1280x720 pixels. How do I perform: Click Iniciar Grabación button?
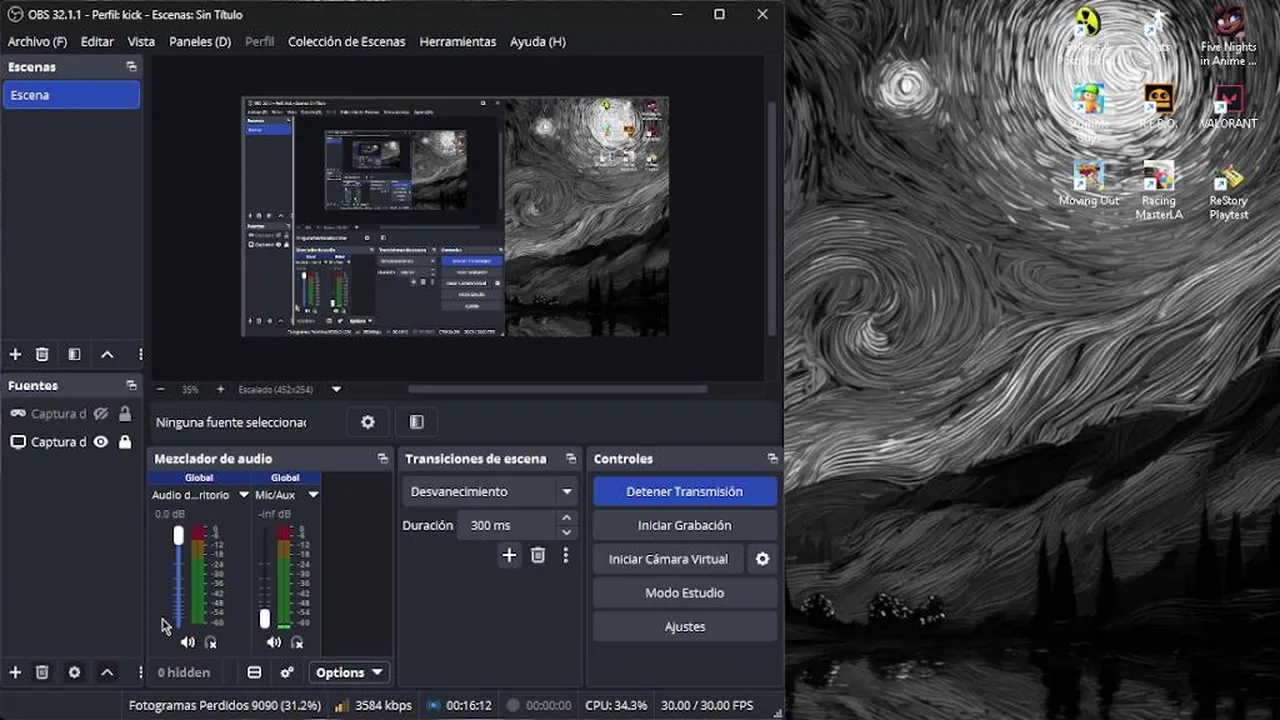685,525
